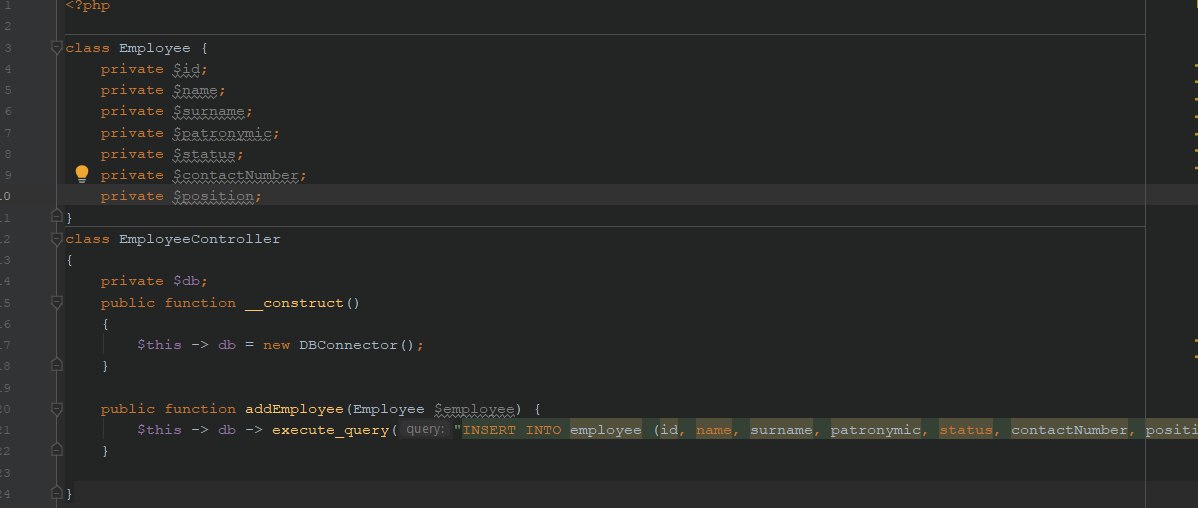Screen dimensions: 1198x508
Task: Click the final closing brace fold marker
Action: pyautogui.click(x=56, y=493)
